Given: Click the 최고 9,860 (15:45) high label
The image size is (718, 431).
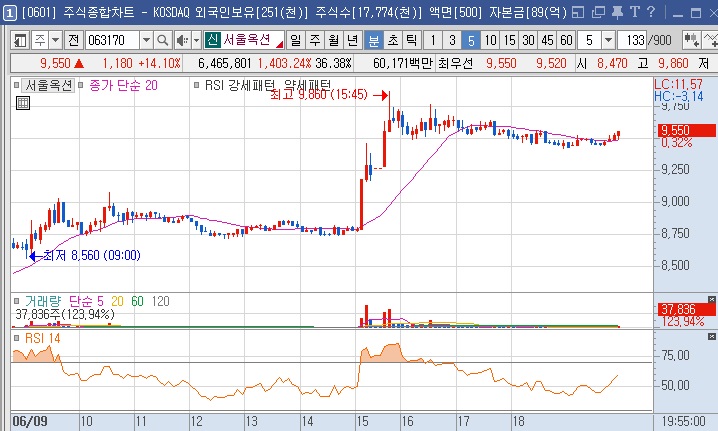Looking at the screenshot, I should coord(319,94).
